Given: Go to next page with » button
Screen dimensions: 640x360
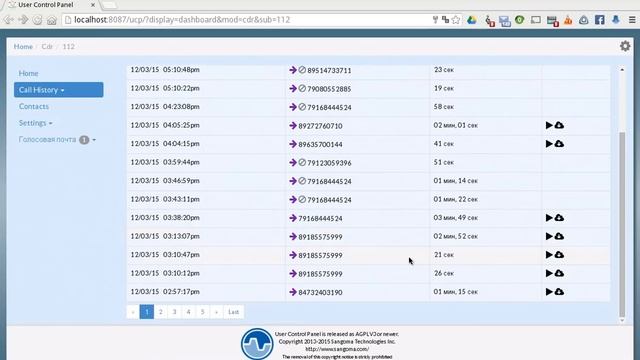Looking at the screenshot, I should (x=216, y=312).
